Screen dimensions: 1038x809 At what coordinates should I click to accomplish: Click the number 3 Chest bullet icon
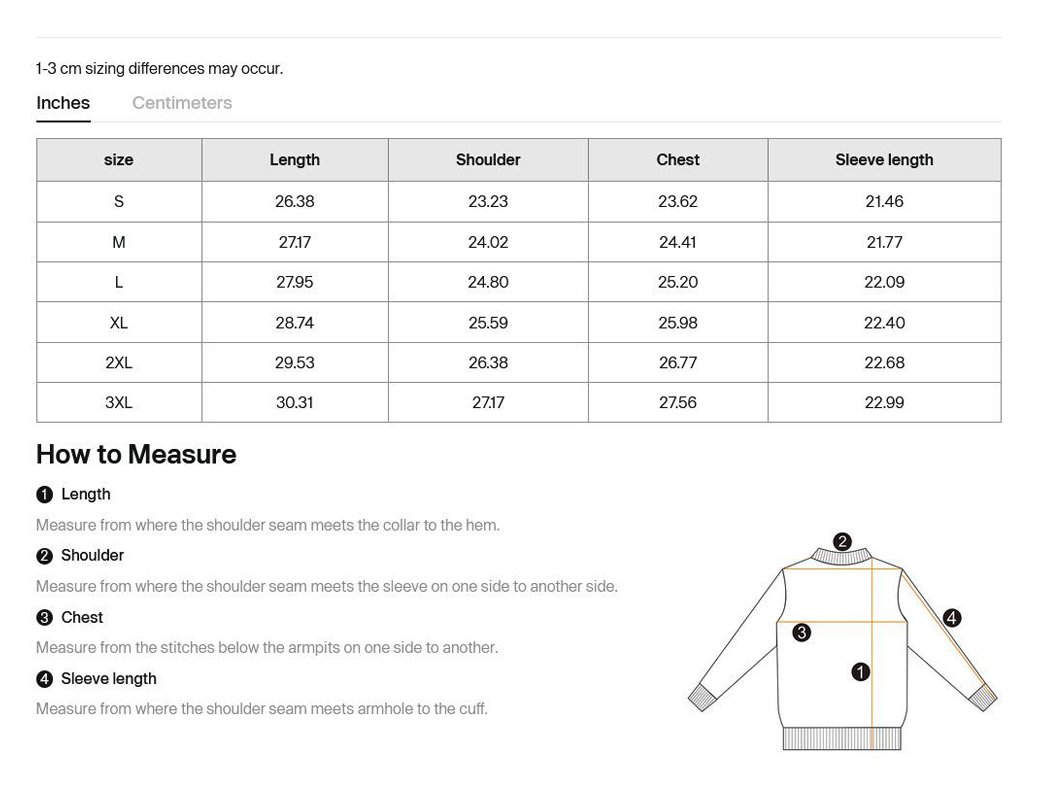point(44,618)
